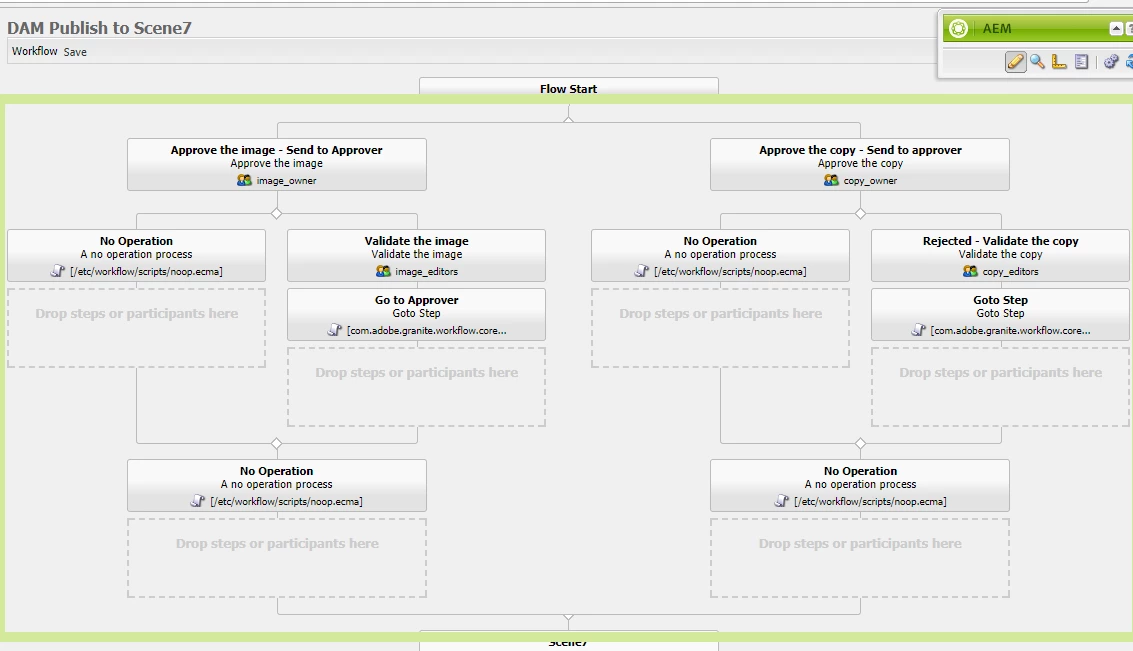Image resolution: width=1133 pixels, height=651 pixels.
Task: Open the Workflow menu
Action: (x=35, y=51)
